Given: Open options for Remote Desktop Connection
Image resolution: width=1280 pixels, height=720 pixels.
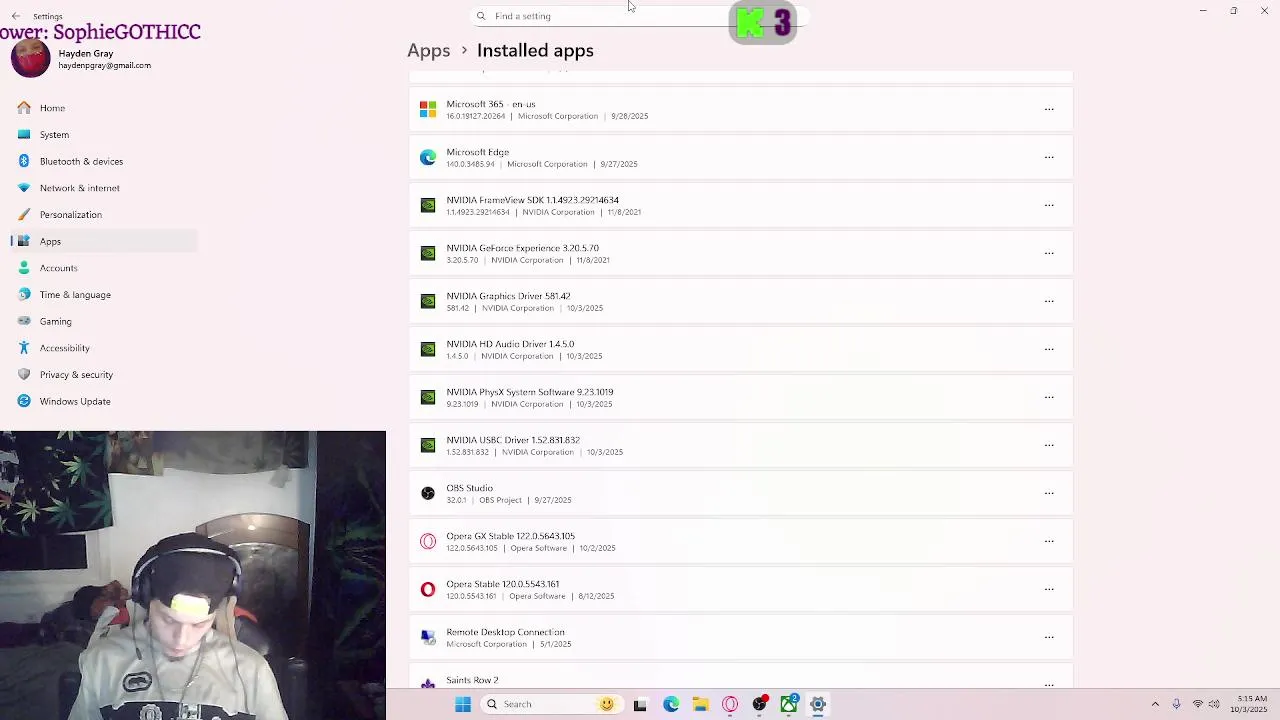Looking at the screenshot, I should [1049, 637].
